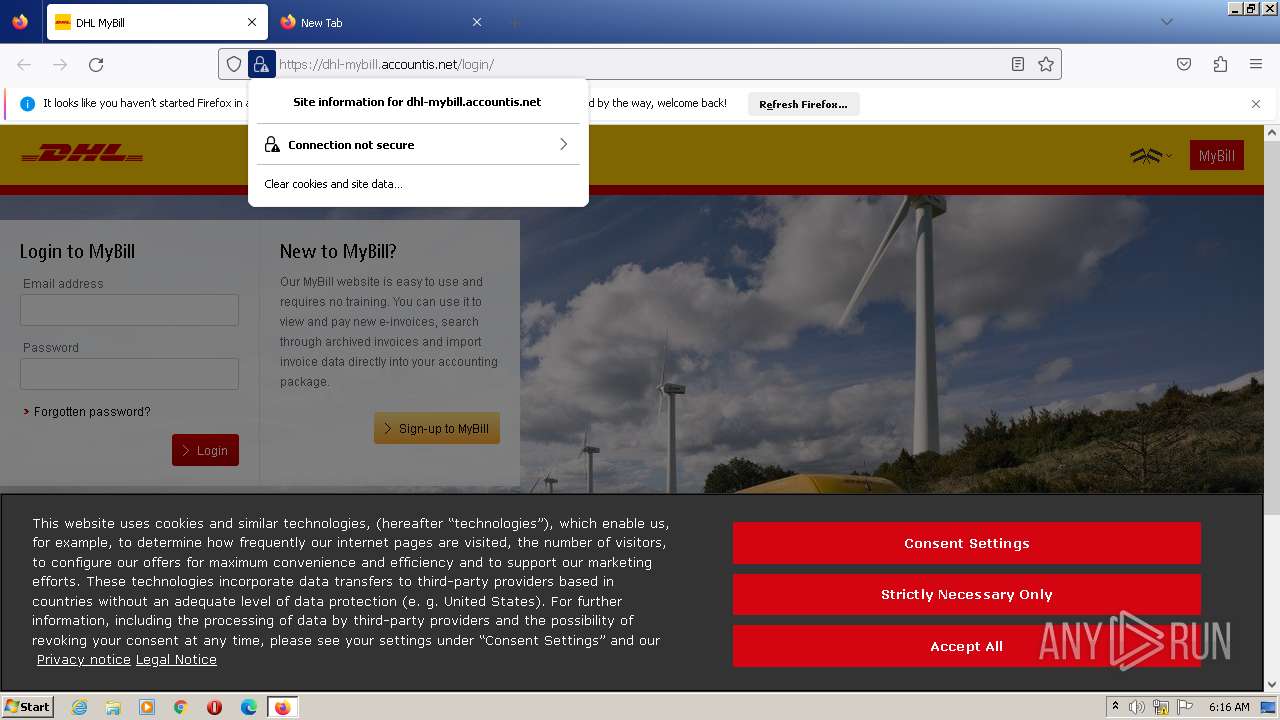Viewport: 1280px width, 720px height.
Task: Open a new tab with plus button
Action: (514, 22)
